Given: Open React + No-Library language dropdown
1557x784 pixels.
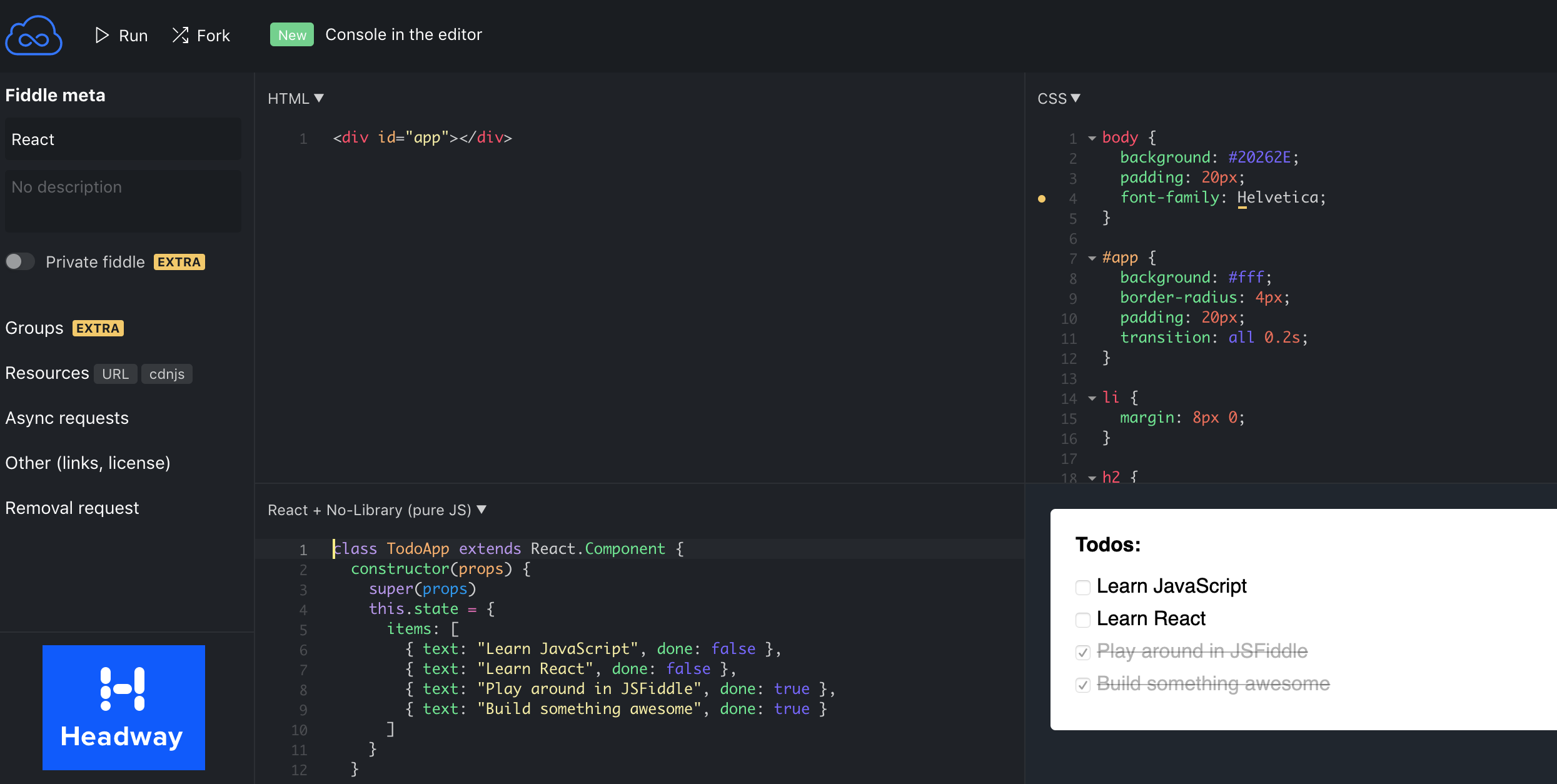Looking at the screenshot, I should [x=377, y=510].
